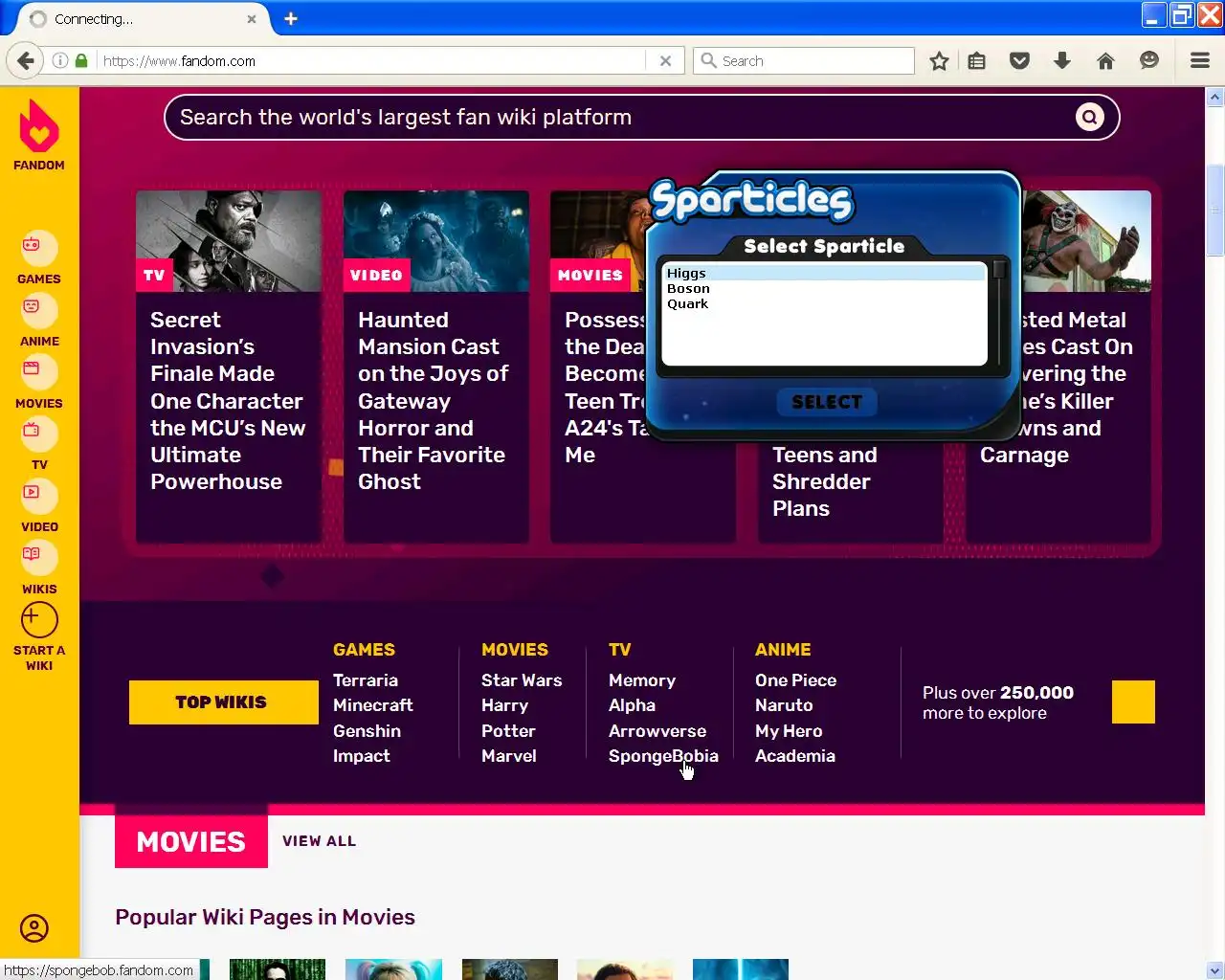Open the Genshin Impact wiki link
The width and height of the screenshot is (1225, 980).
(367, 744)
